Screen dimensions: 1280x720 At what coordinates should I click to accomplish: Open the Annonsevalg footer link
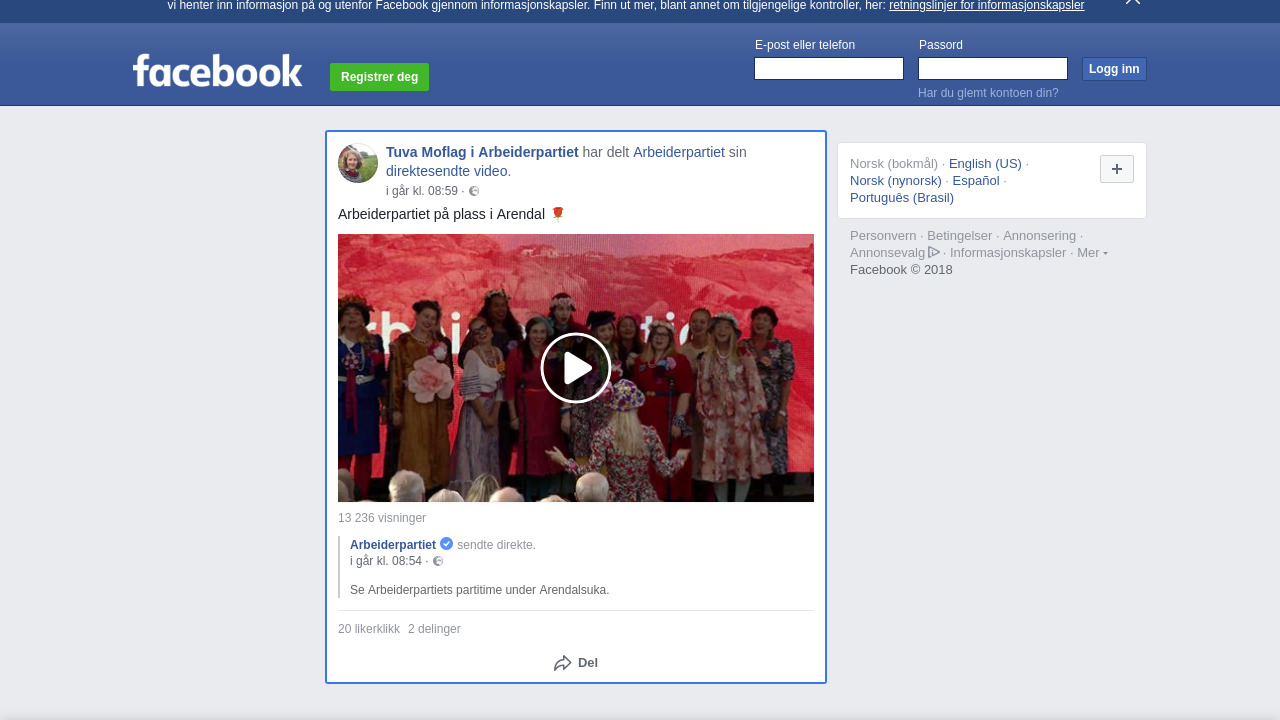pos(888,253)
